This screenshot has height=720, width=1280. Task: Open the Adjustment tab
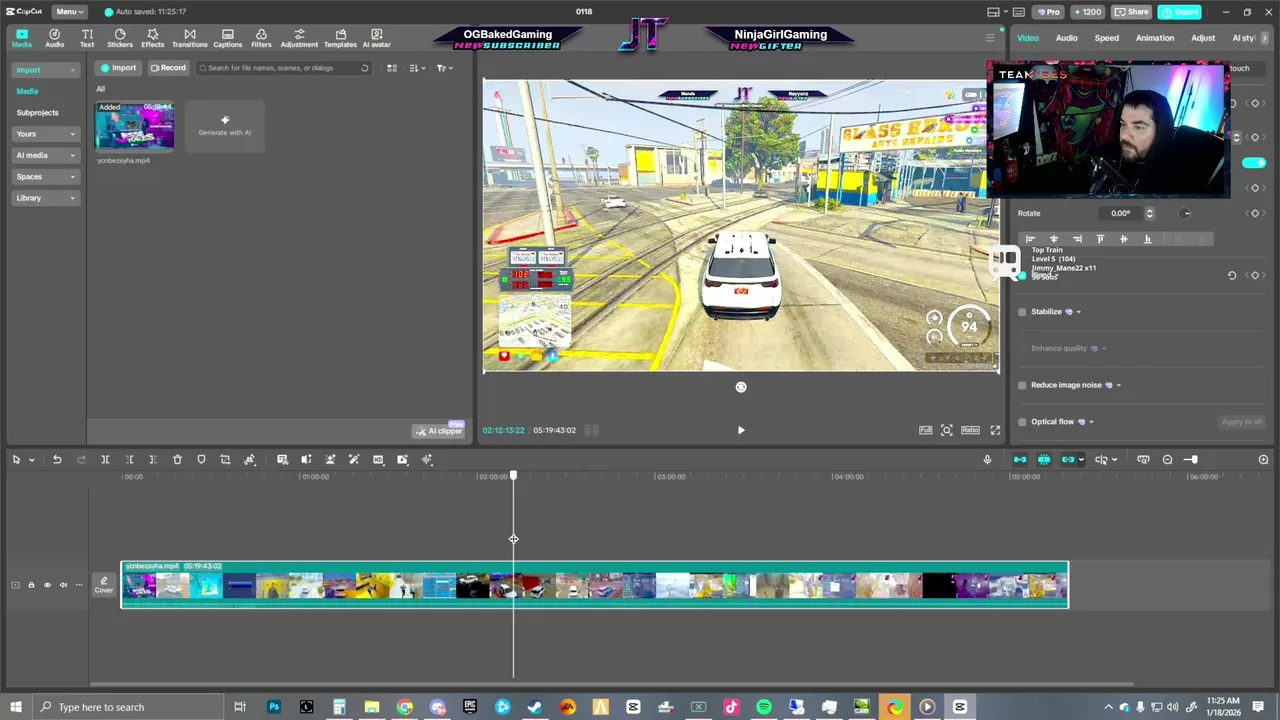point(299,38)
